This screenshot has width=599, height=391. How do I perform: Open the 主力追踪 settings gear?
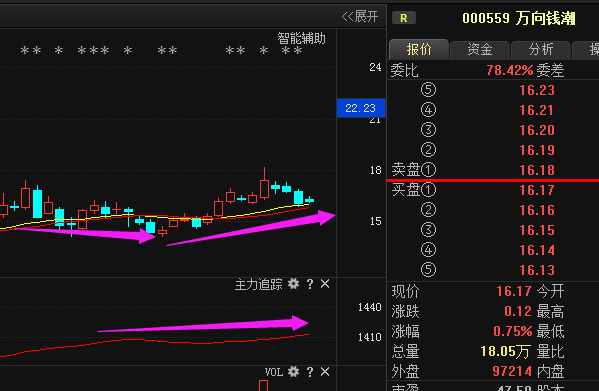[293, 284]
